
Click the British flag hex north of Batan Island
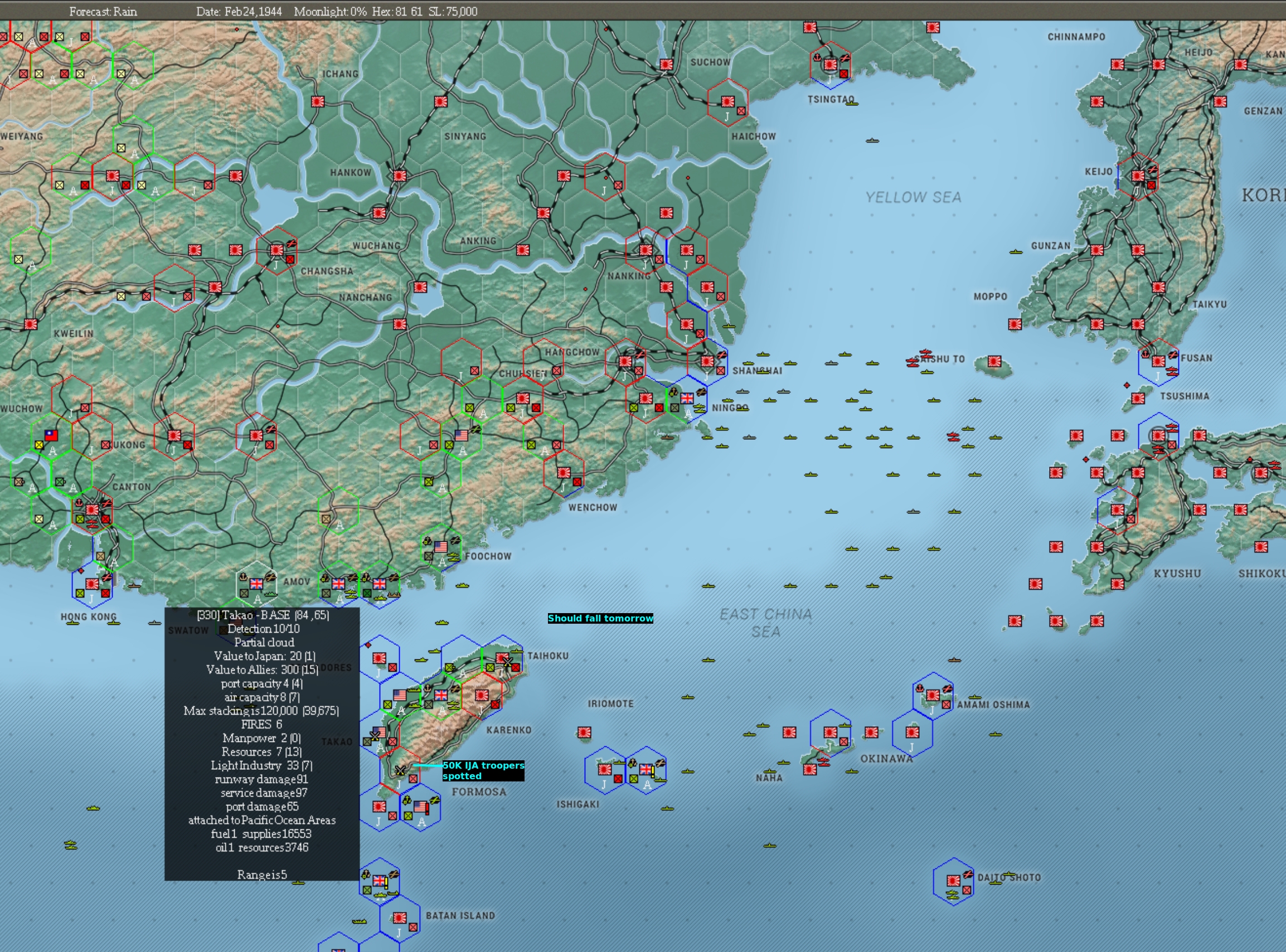point(379,880)
